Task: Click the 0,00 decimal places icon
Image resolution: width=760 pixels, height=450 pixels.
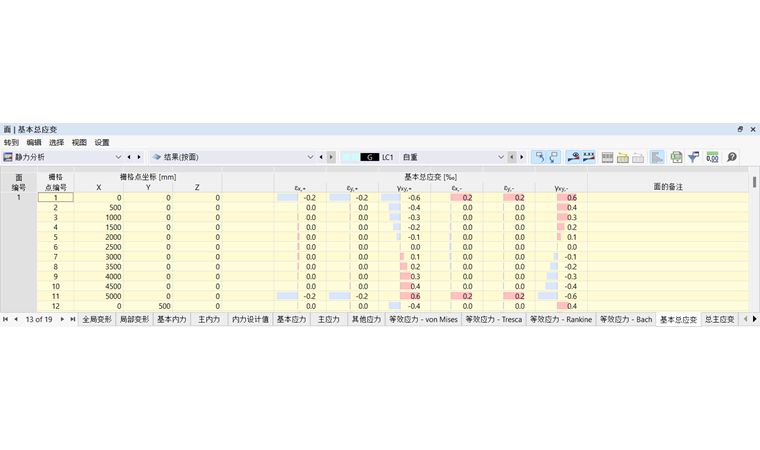Action: (712, 157)
